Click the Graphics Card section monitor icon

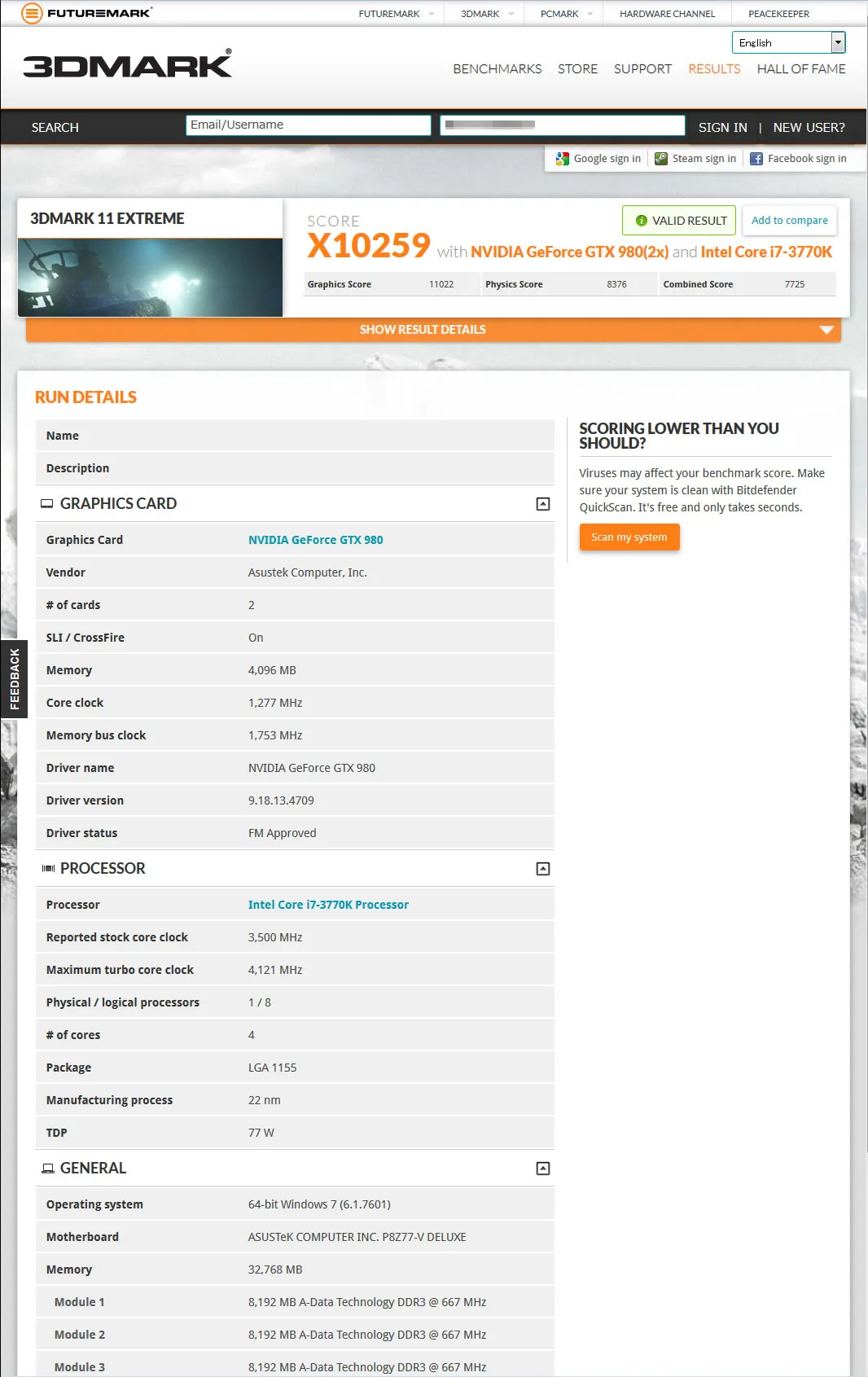click(47, 504)
